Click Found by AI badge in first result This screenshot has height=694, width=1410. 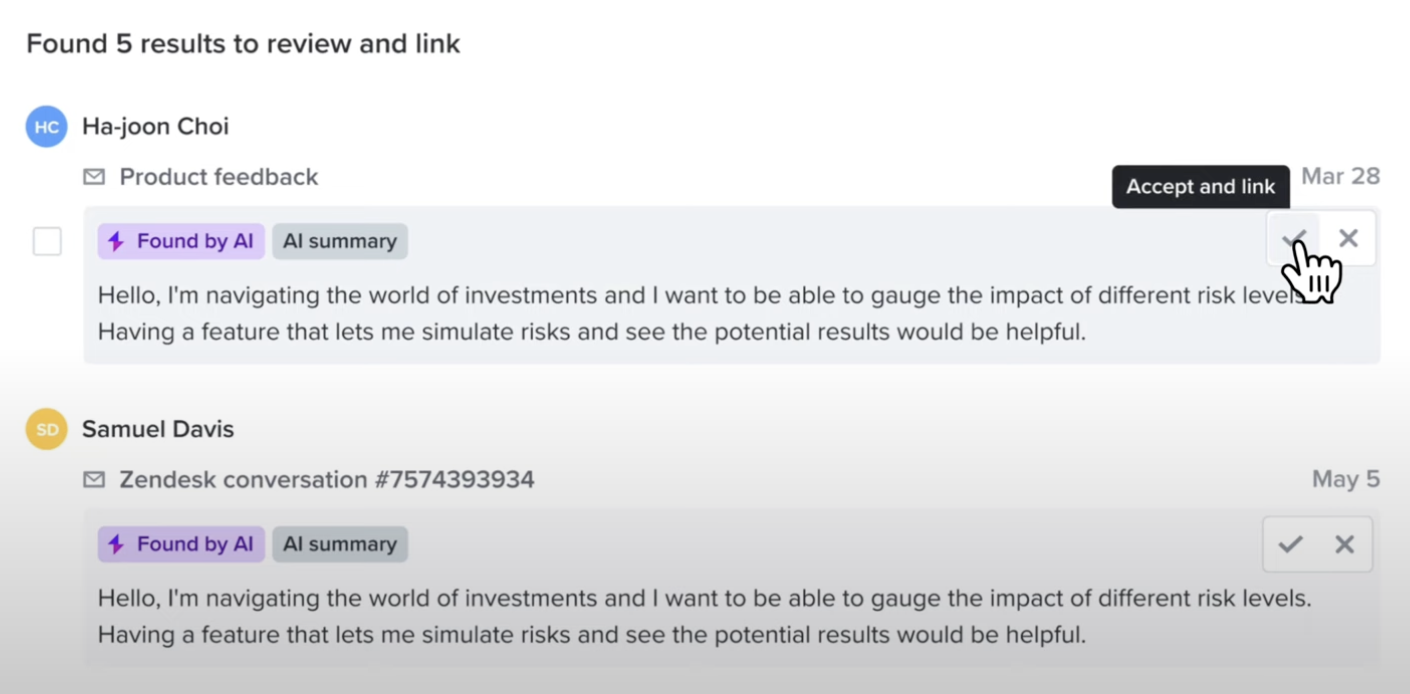pos(181,241)
